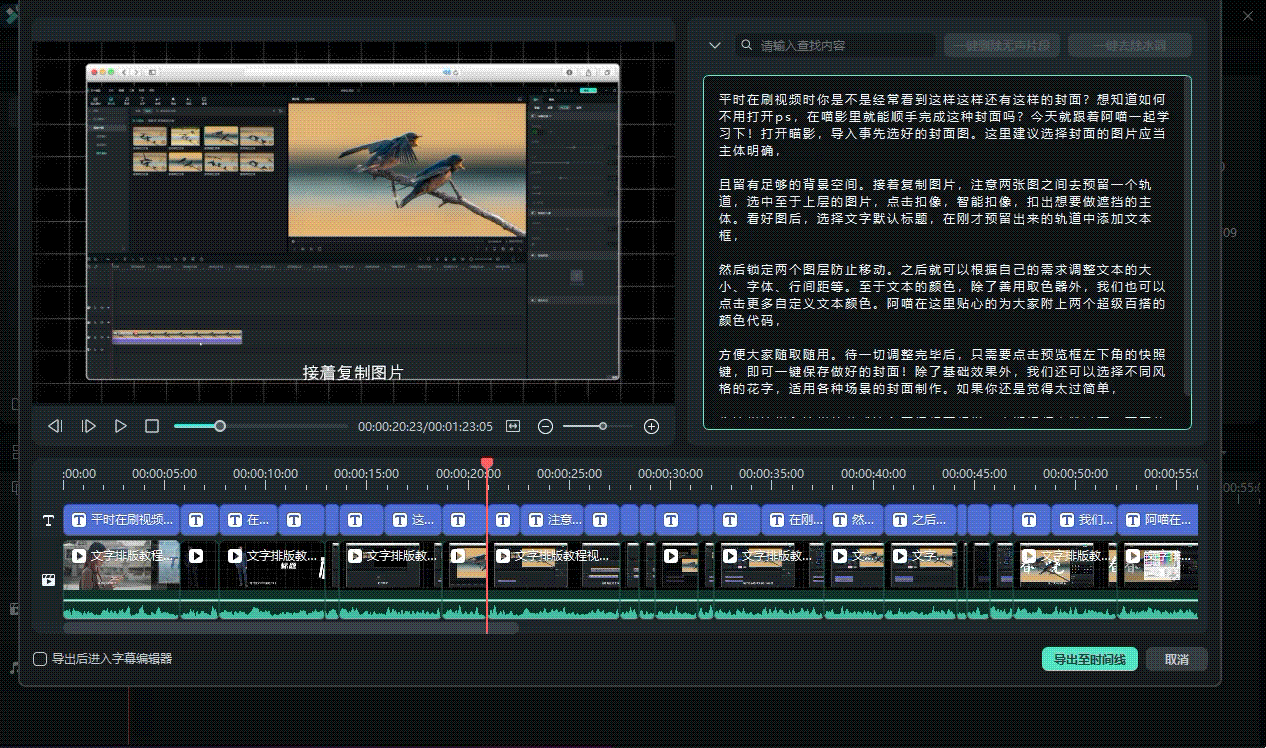1266x748 pixels.
Task: Click the 请输入查找内容 search field
Action: click(840, 45)
